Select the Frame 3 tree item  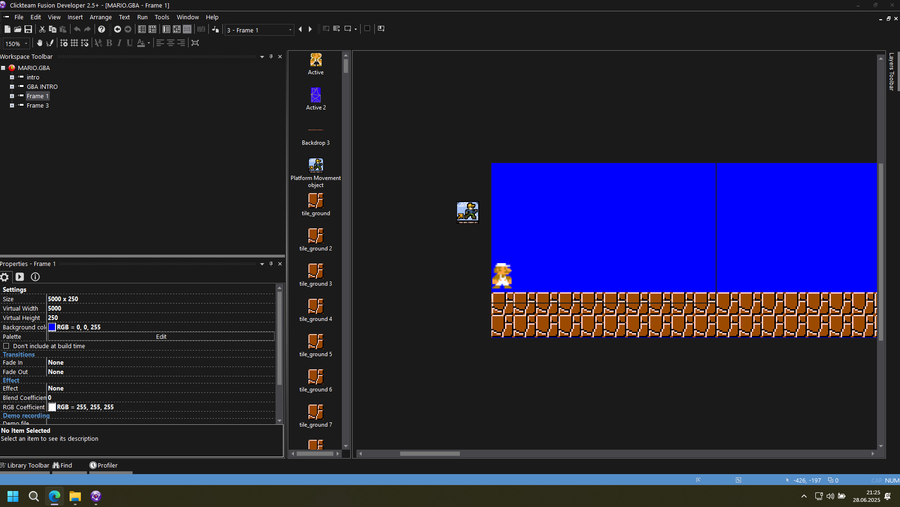(37, 106)
